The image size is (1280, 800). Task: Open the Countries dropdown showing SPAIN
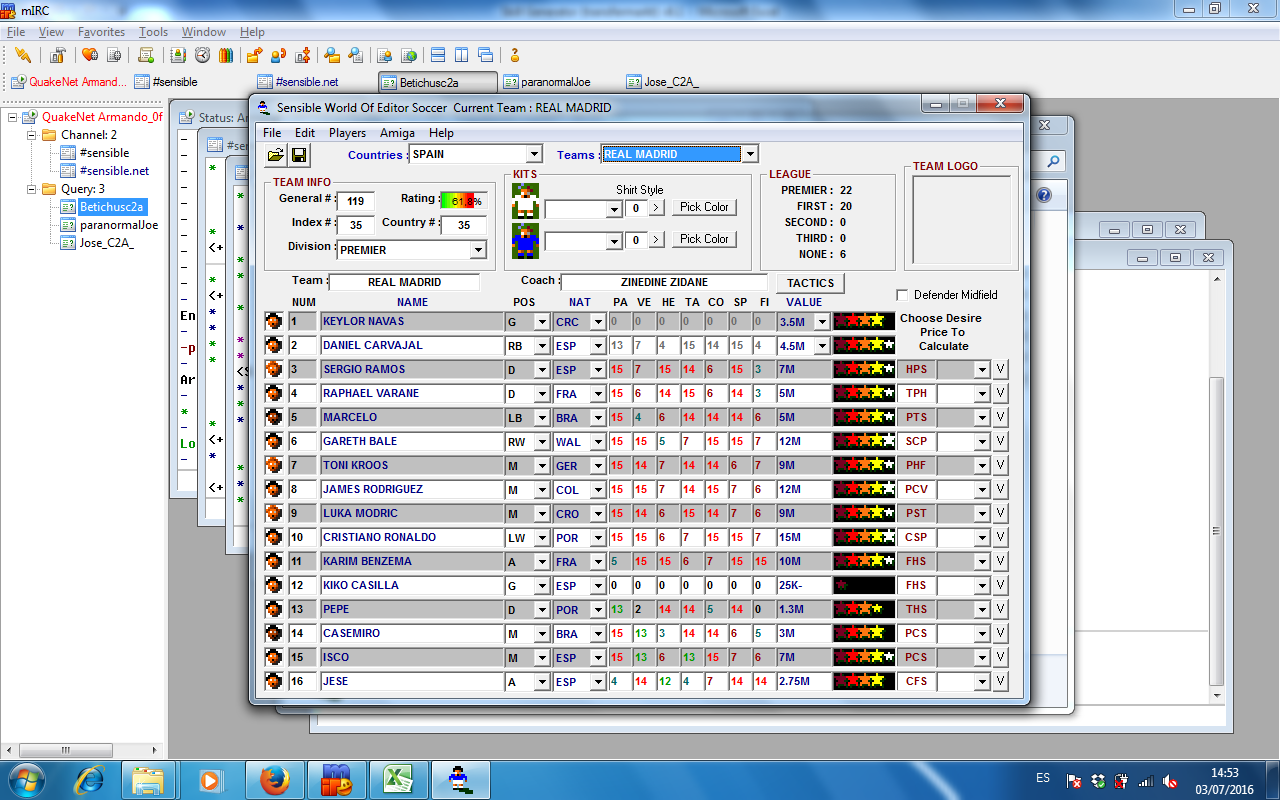[534, 154]
